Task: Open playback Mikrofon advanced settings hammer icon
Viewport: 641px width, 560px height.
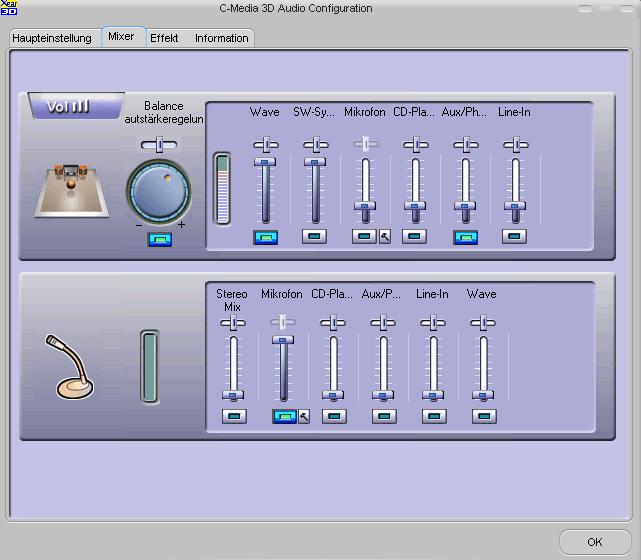Action: [x=385, y=236]
